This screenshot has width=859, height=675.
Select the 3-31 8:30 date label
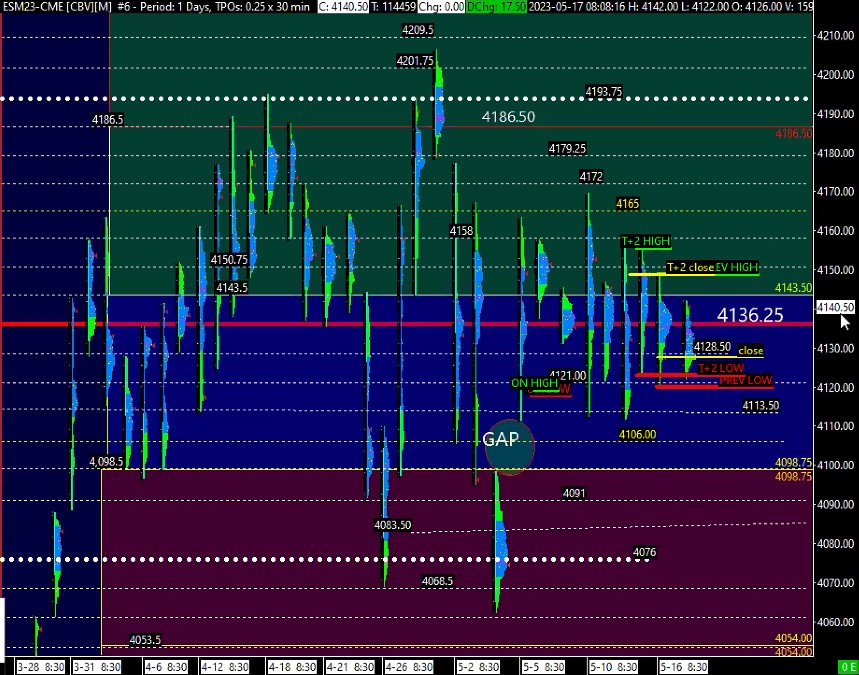(x=97, y=667)
